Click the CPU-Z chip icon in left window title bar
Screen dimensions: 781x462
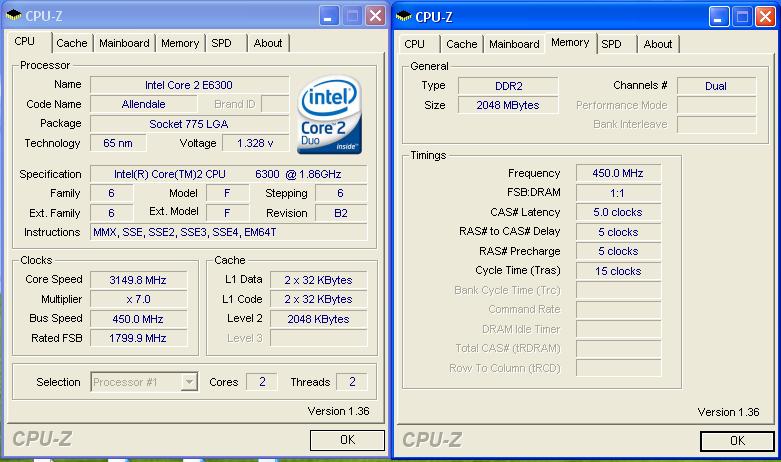pos(14,15)
